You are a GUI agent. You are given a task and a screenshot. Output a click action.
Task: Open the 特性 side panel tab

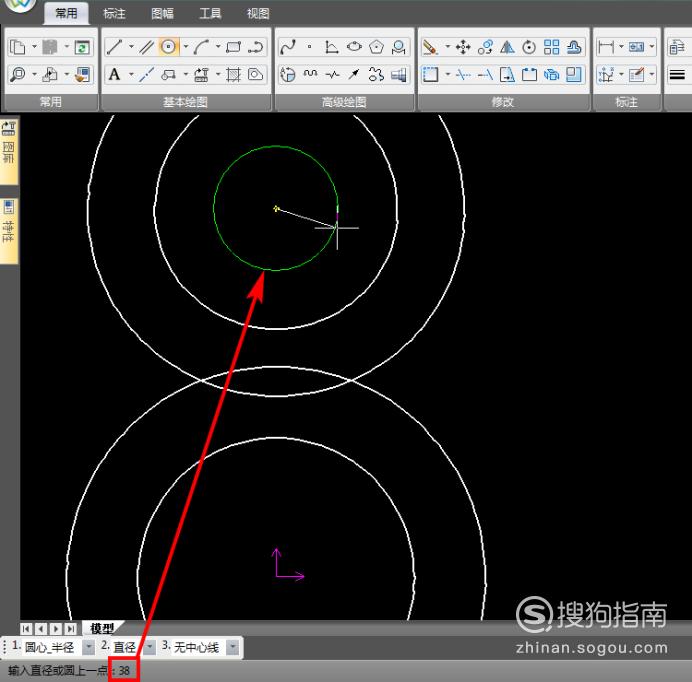[9, 231]
